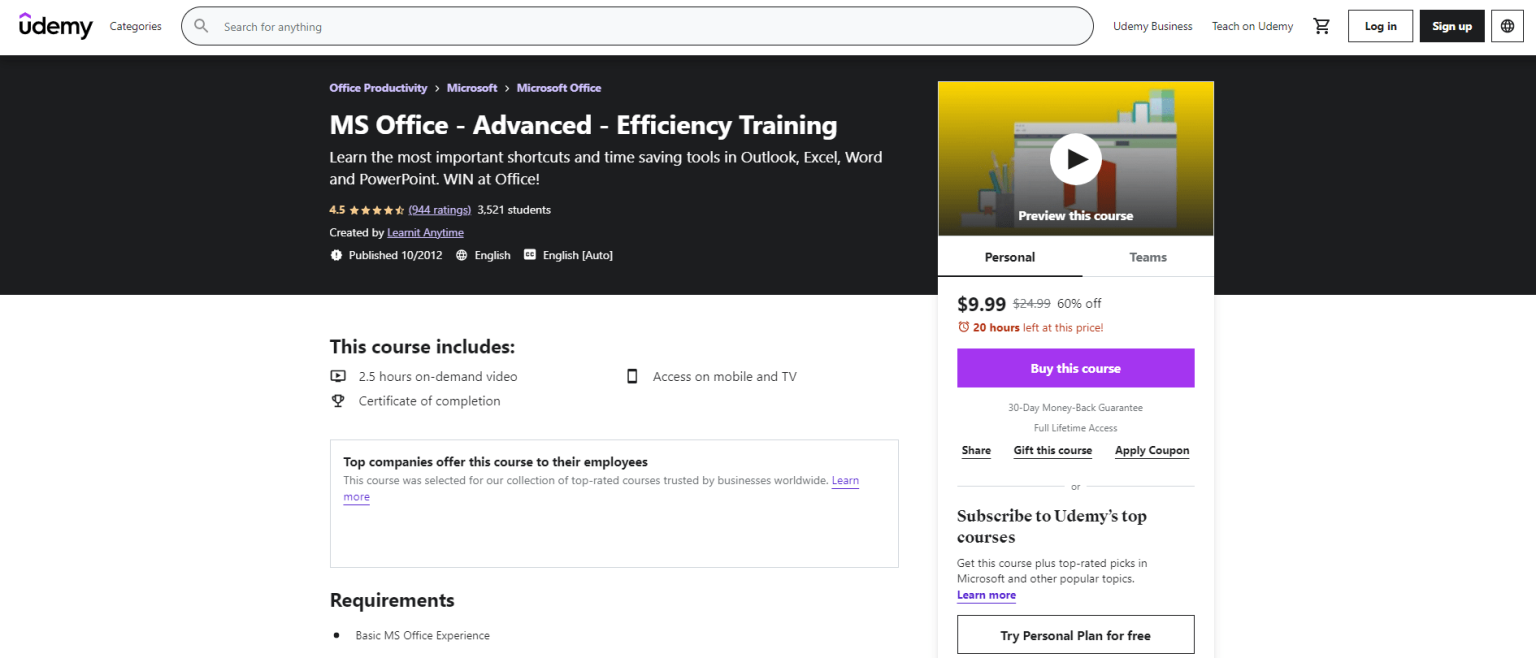Screen dimensions: 1536x658
Task: Select the Personal tab
Action: pos(1009,257)
